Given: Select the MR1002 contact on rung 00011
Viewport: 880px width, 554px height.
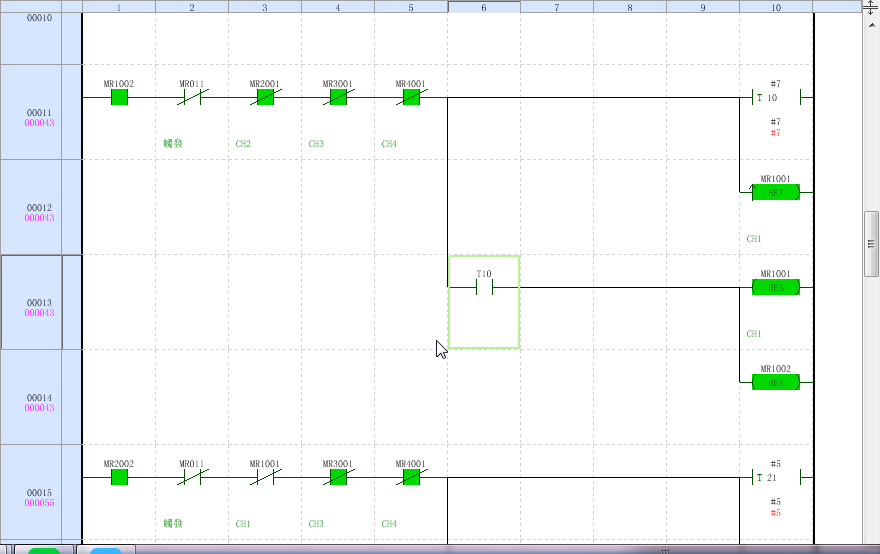Looking at the screenshot, I should point(119,98).
